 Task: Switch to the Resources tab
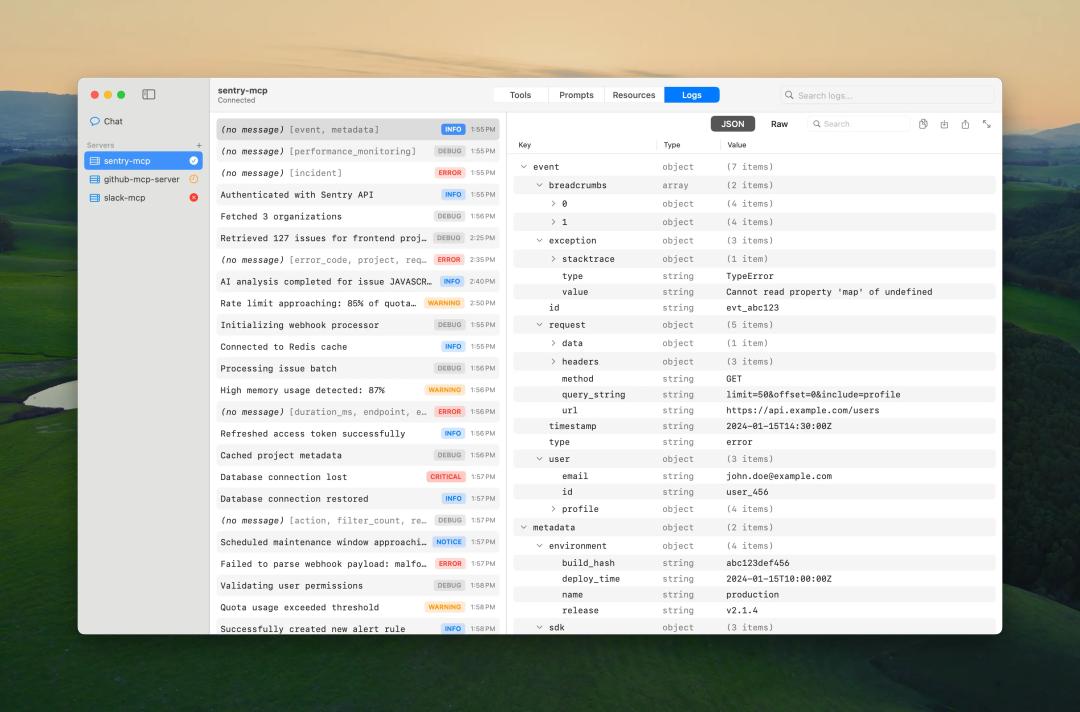pos(634,95)
